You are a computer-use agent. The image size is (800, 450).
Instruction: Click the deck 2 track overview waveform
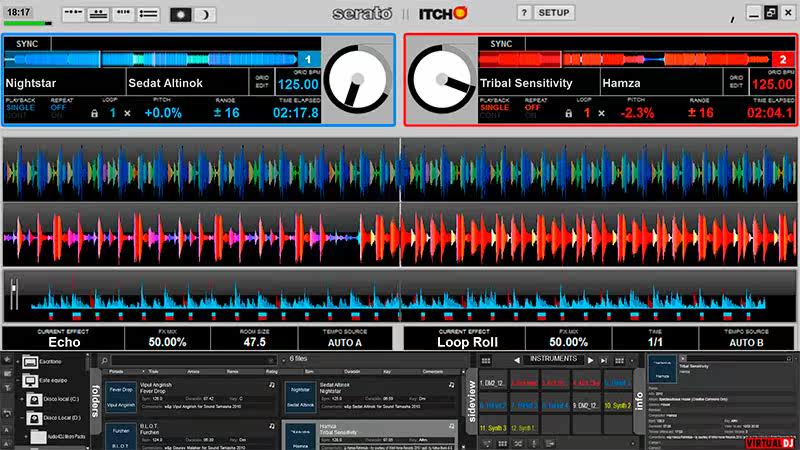point(625,59)
